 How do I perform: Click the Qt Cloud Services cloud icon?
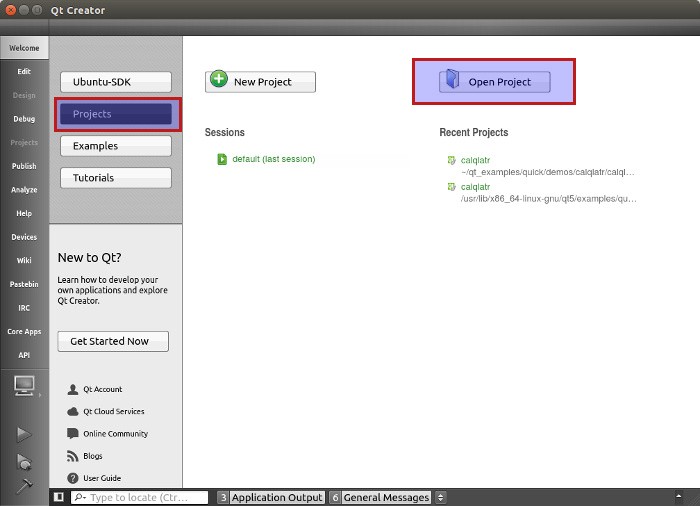tap(72, 411)
